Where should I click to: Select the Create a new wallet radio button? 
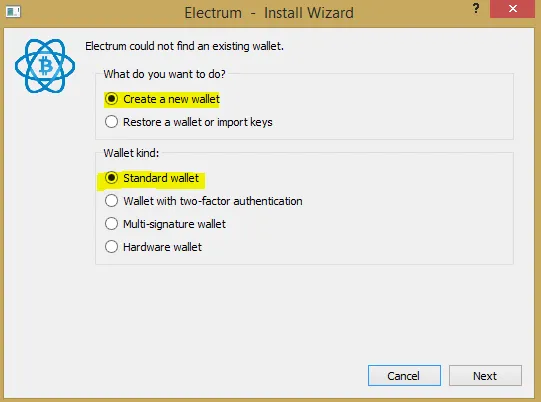click(111, 99)
